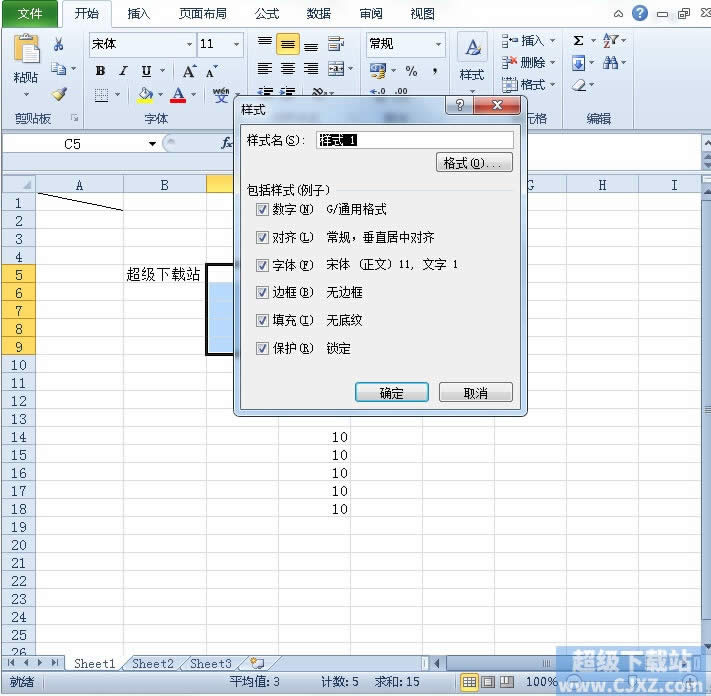Toggle bold formatting

click(100, 71)
